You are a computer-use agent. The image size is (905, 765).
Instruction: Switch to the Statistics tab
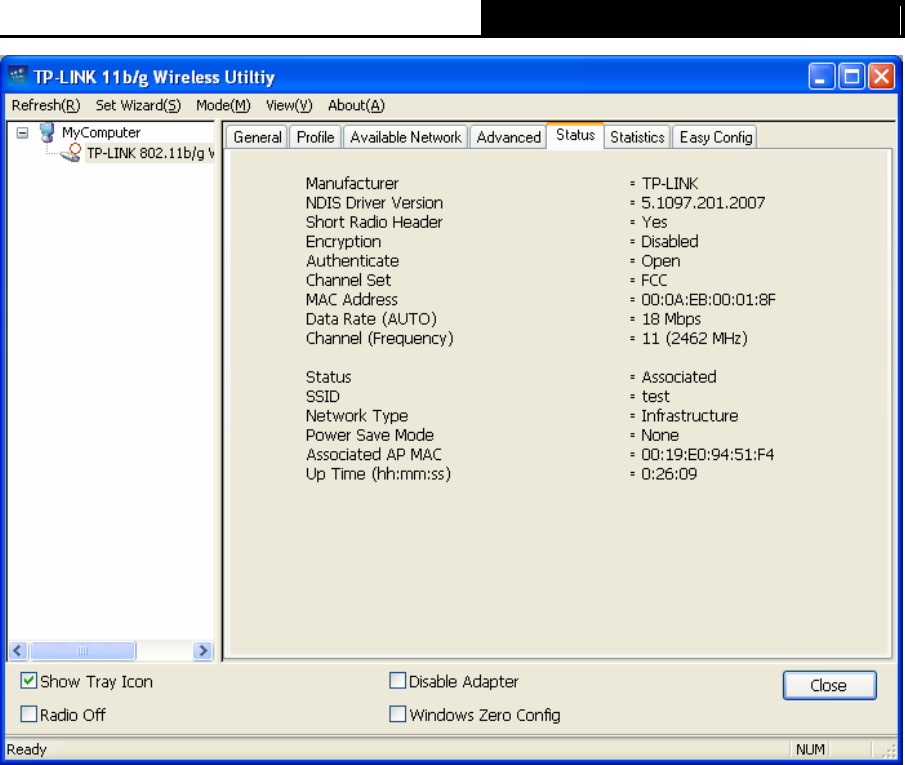tap(637, 137)
